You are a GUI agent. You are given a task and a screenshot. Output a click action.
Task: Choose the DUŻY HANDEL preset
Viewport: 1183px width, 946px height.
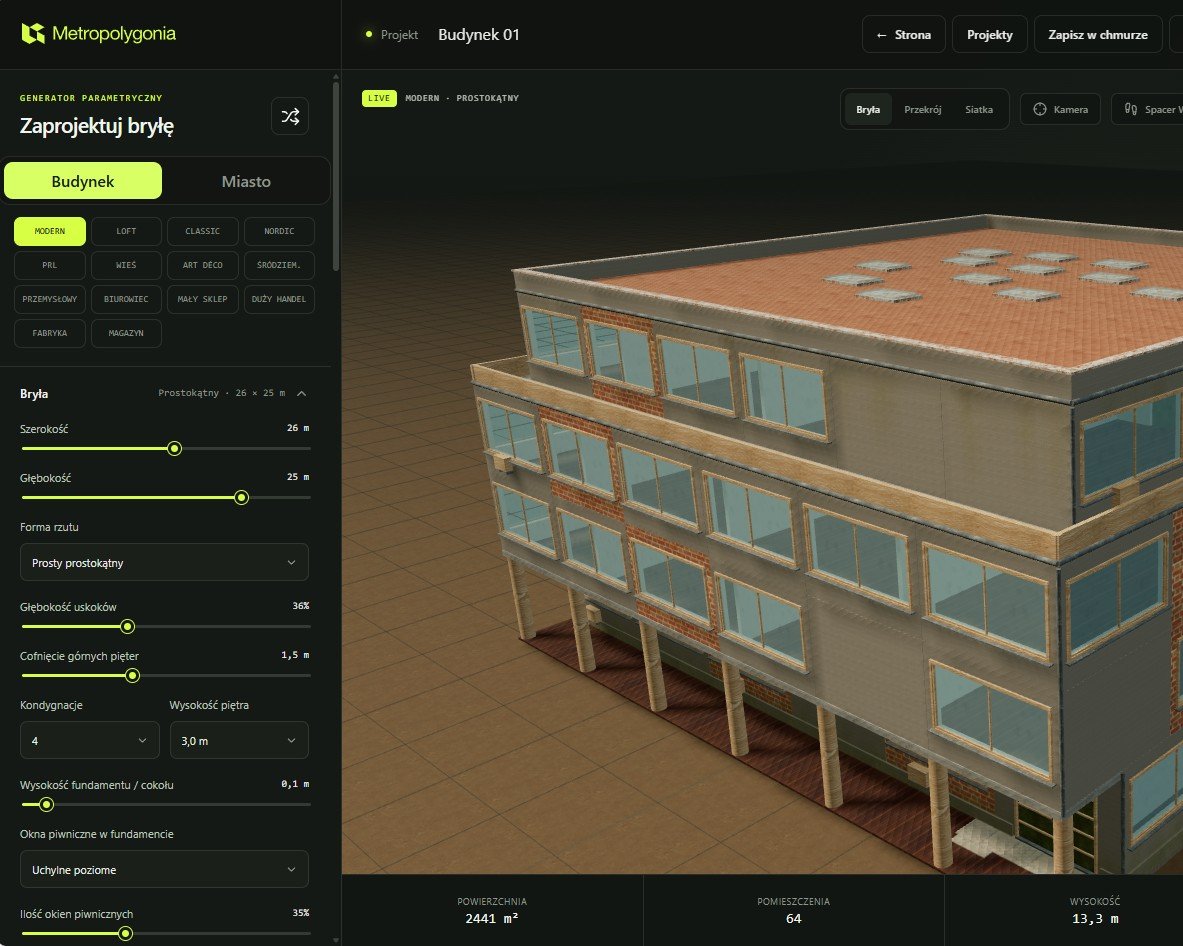(x=279, y=299)
